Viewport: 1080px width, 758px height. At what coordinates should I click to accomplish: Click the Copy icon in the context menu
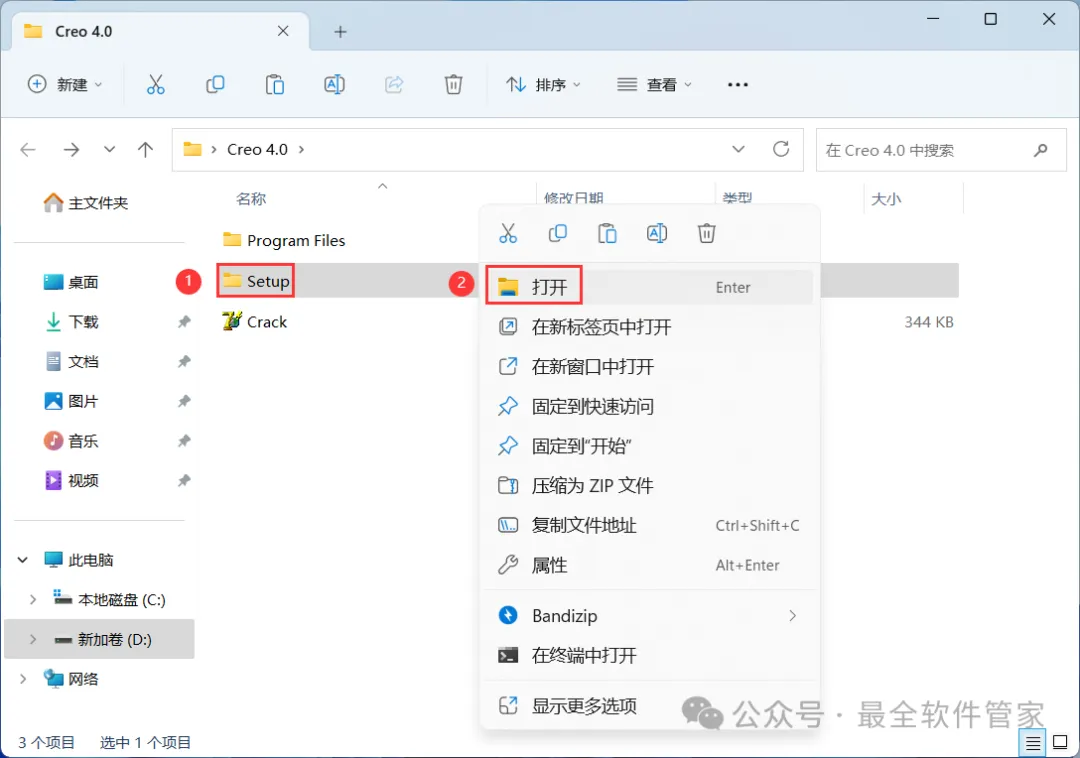coord(557,233)
